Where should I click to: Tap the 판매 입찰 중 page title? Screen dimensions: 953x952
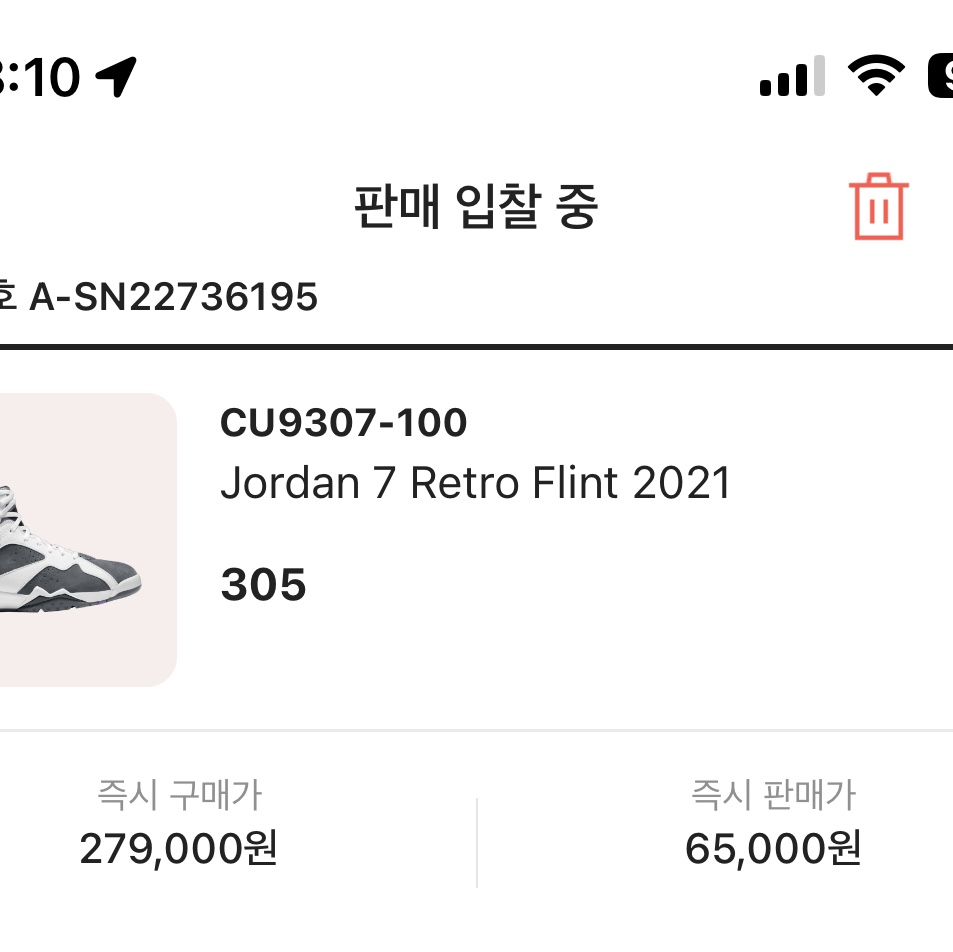coord(476,207)
